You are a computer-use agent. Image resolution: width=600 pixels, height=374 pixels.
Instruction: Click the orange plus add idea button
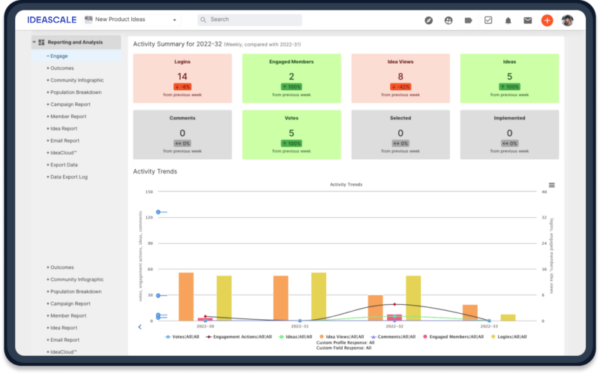(547, 20)
